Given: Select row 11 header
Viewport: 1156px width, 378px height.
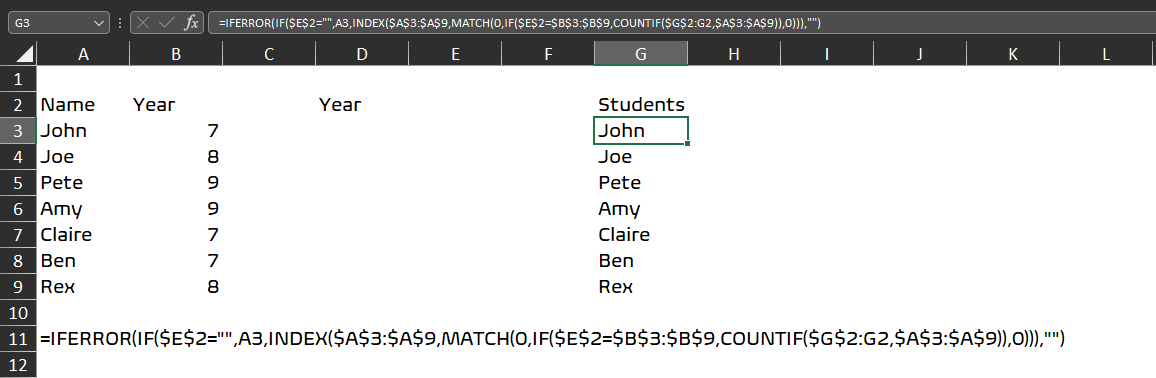Looking at the screenshot, I should [18, 338].
